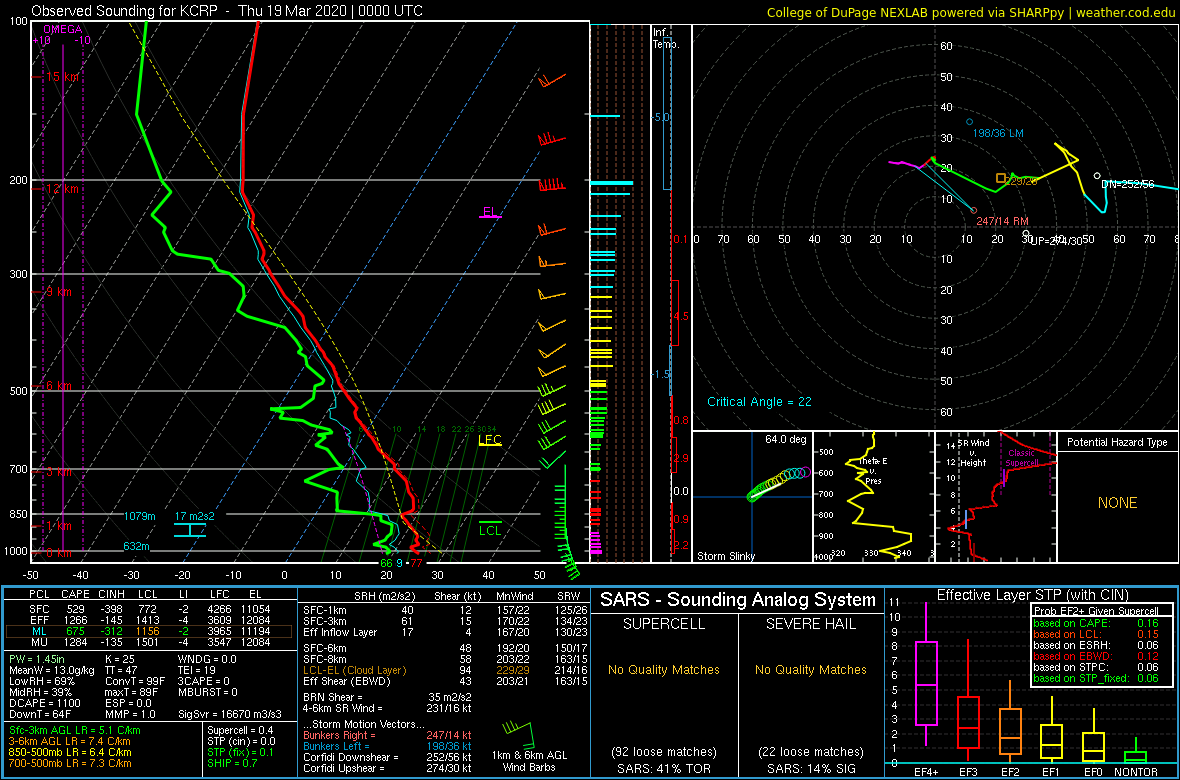This screenshot has width=1180, height=780.
Task: Click the NONE hazard type text
Action: (x=1117, y=503)
